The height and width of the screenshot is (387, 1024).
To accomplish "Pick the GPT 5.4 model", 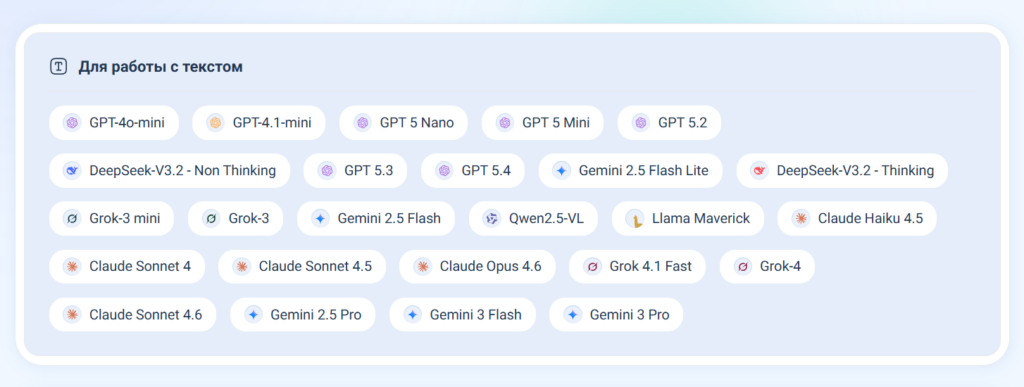I will [x=473, y=171].
